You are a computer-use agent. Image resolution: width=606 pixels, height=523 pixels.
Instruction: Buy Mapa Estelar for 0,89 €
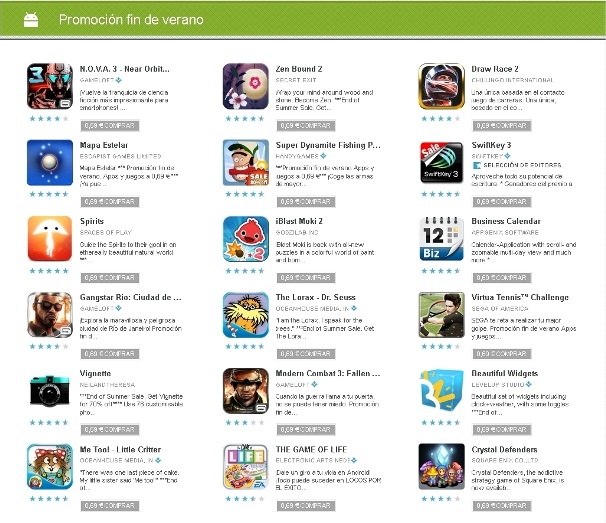110,202
